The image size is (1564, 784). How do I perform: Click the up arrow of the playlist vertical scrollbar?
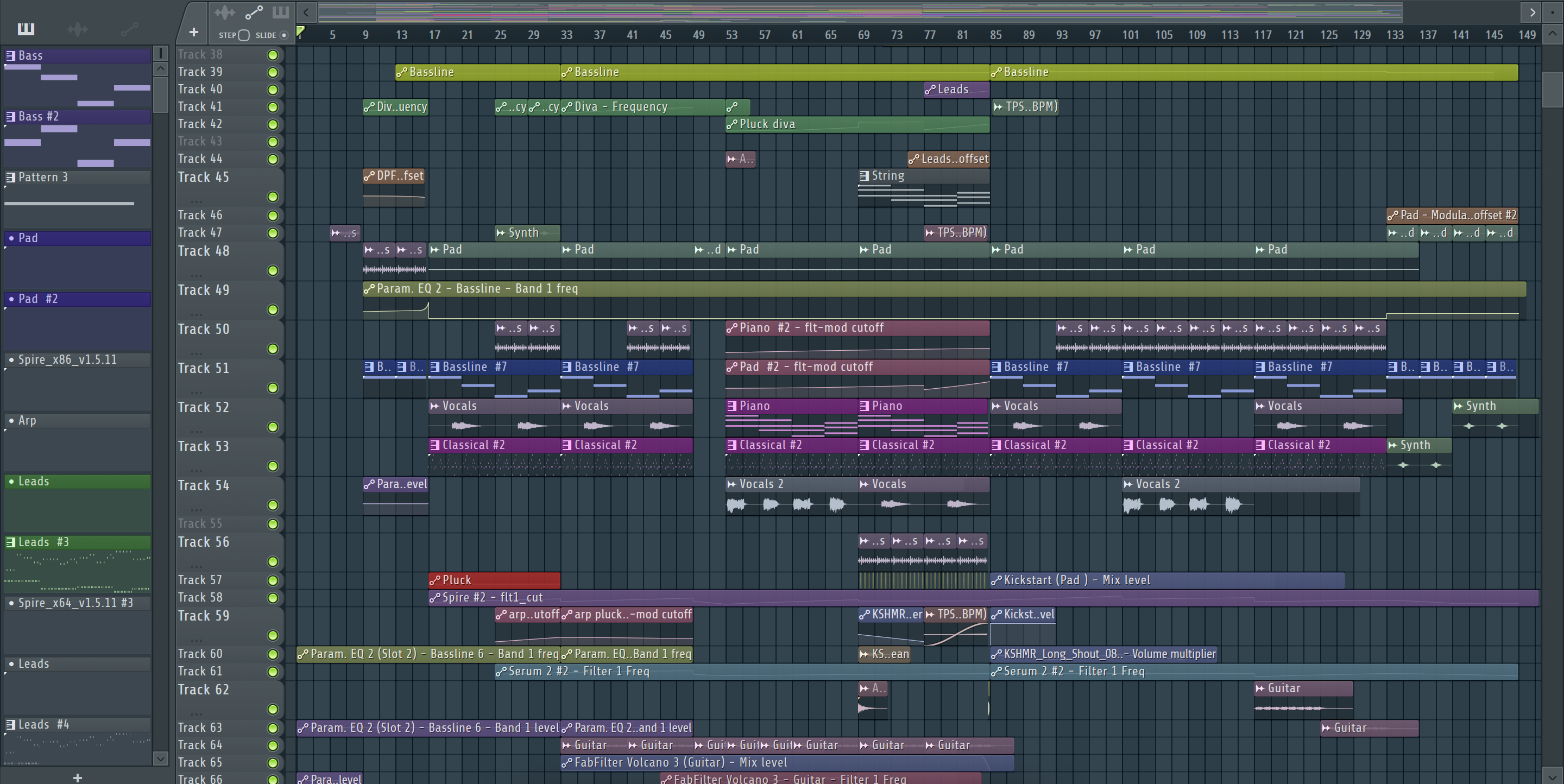tap(1553, 35)
